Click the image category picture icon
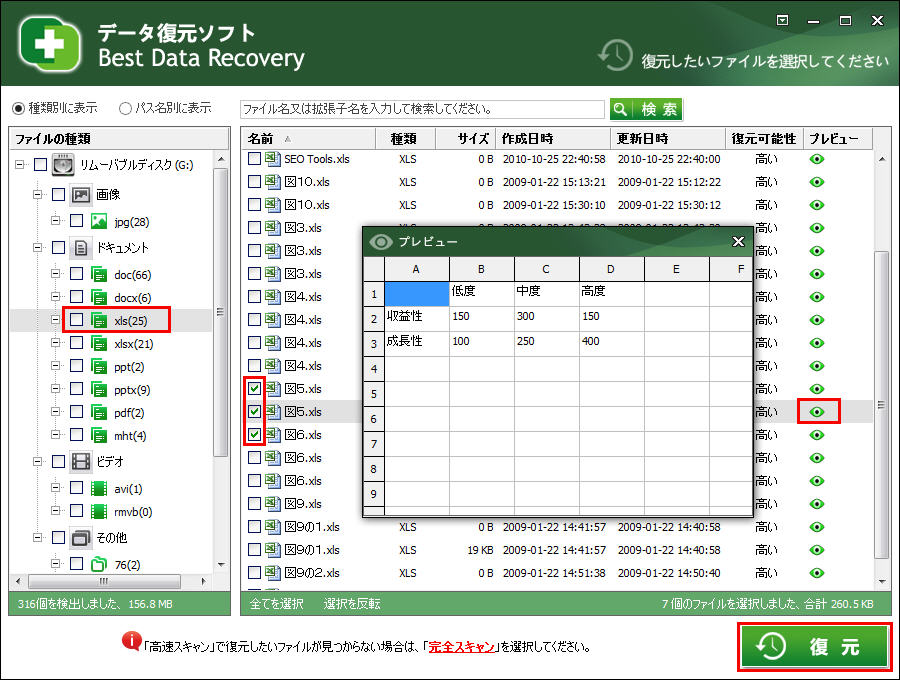Viewport: 900px width, 680px height. coord(81,195)
